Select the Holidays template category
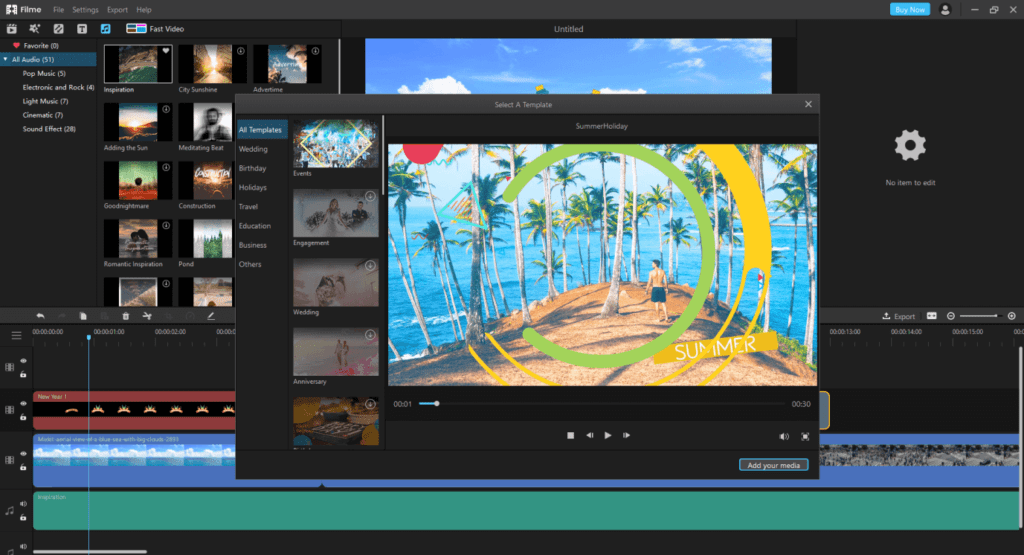This screenshot has width=1024, height=555. pyautogui.click(x=253, y=187)
